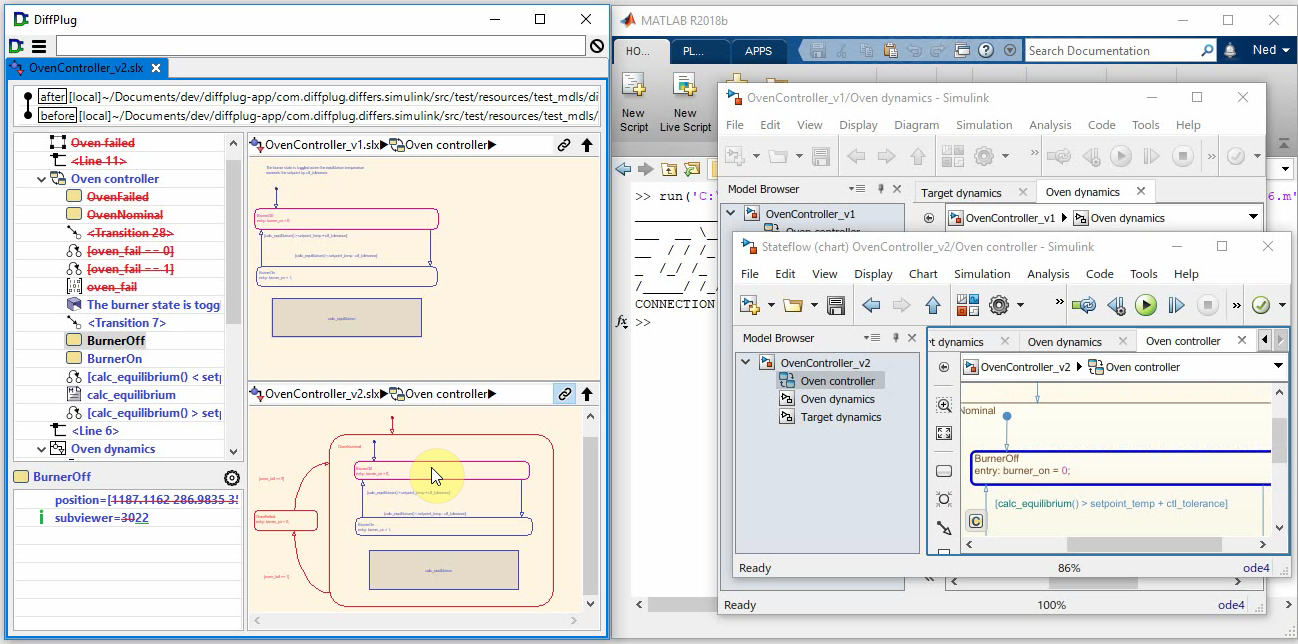Click the position property line in BurnerOff details

click(146, 500)
